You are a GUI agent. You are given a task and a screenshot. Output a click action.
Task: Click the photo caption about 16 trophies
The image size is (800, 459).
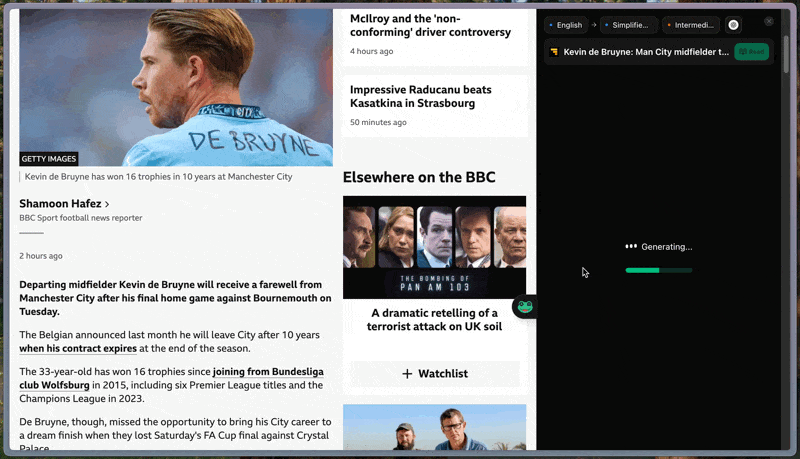[158, 176]
